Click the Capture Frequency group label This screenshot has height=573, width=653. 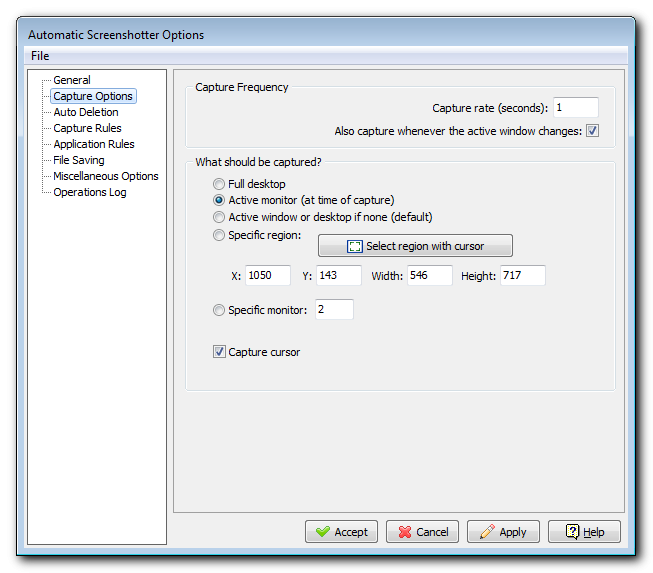pos(242,87)
